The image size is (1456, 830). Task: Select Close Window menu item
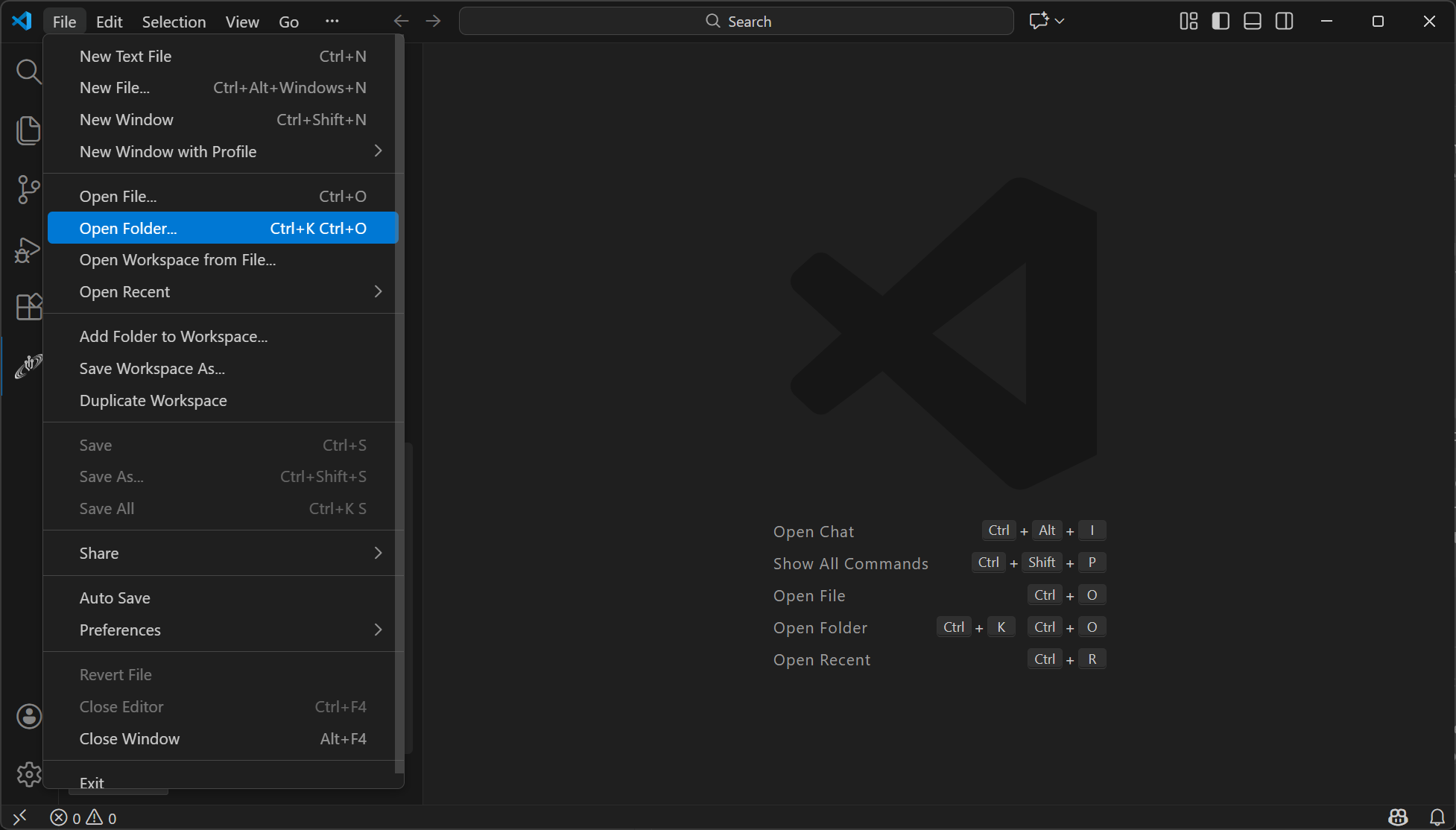pos(223,739)
